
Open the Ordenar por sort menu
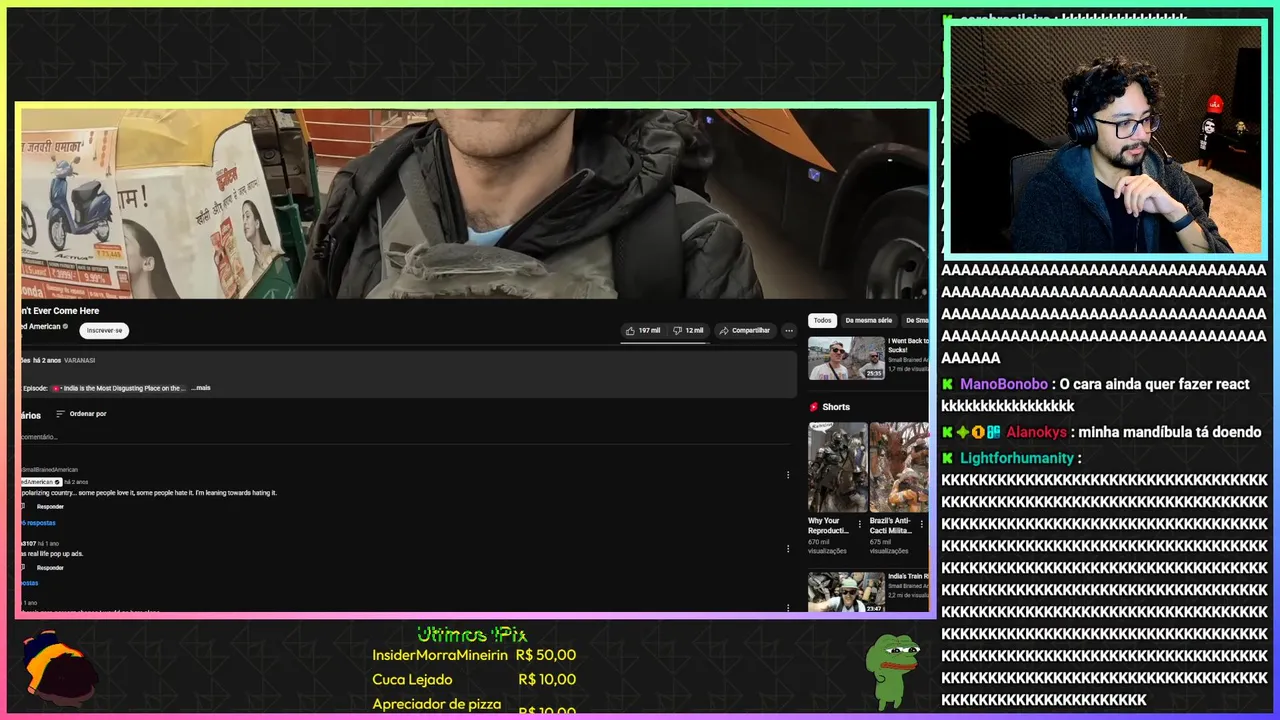(81, 414)
